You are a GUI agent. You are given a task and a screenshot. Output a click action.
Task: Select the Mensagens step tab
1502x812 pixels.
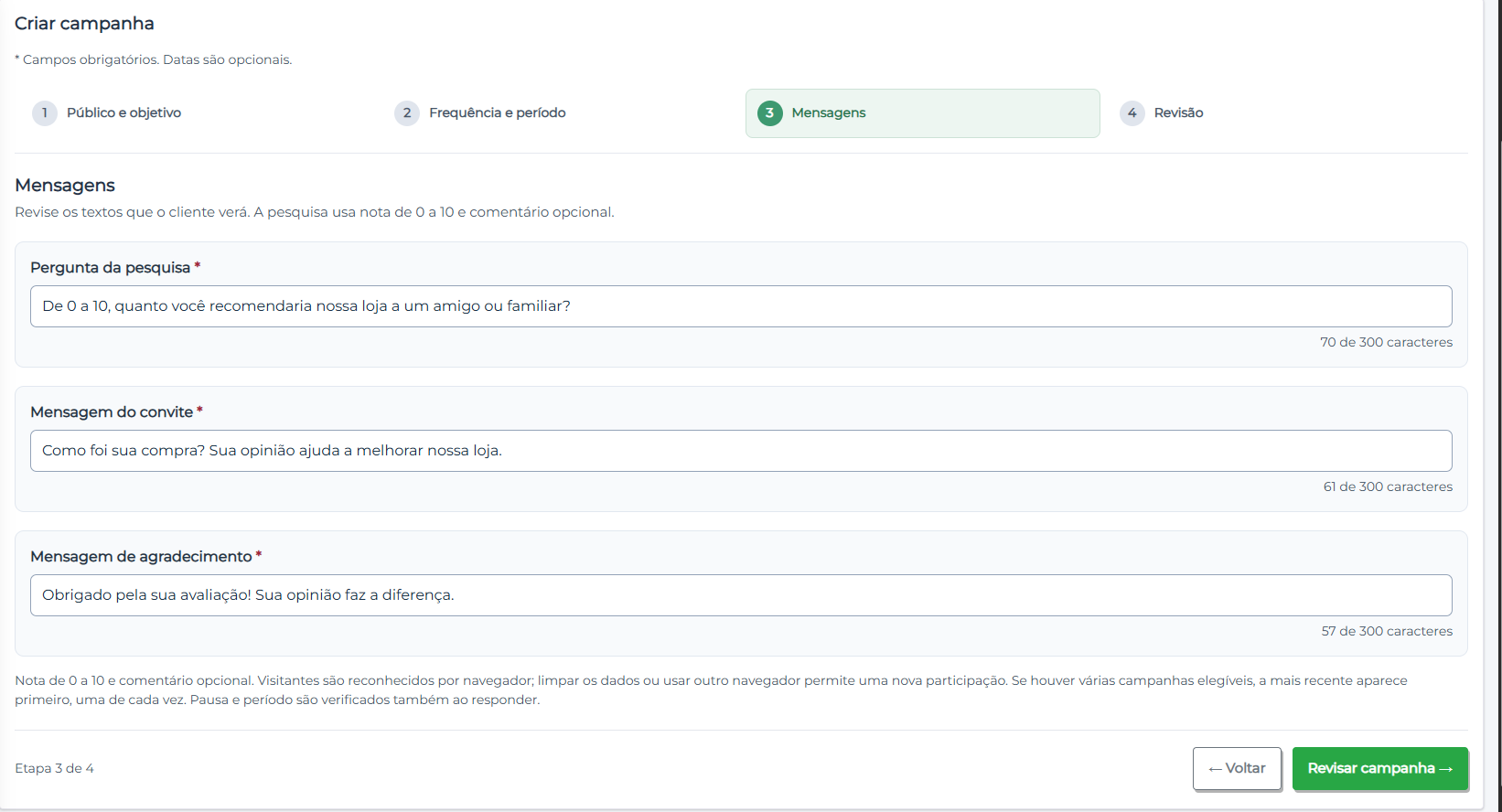coord(922,113)
